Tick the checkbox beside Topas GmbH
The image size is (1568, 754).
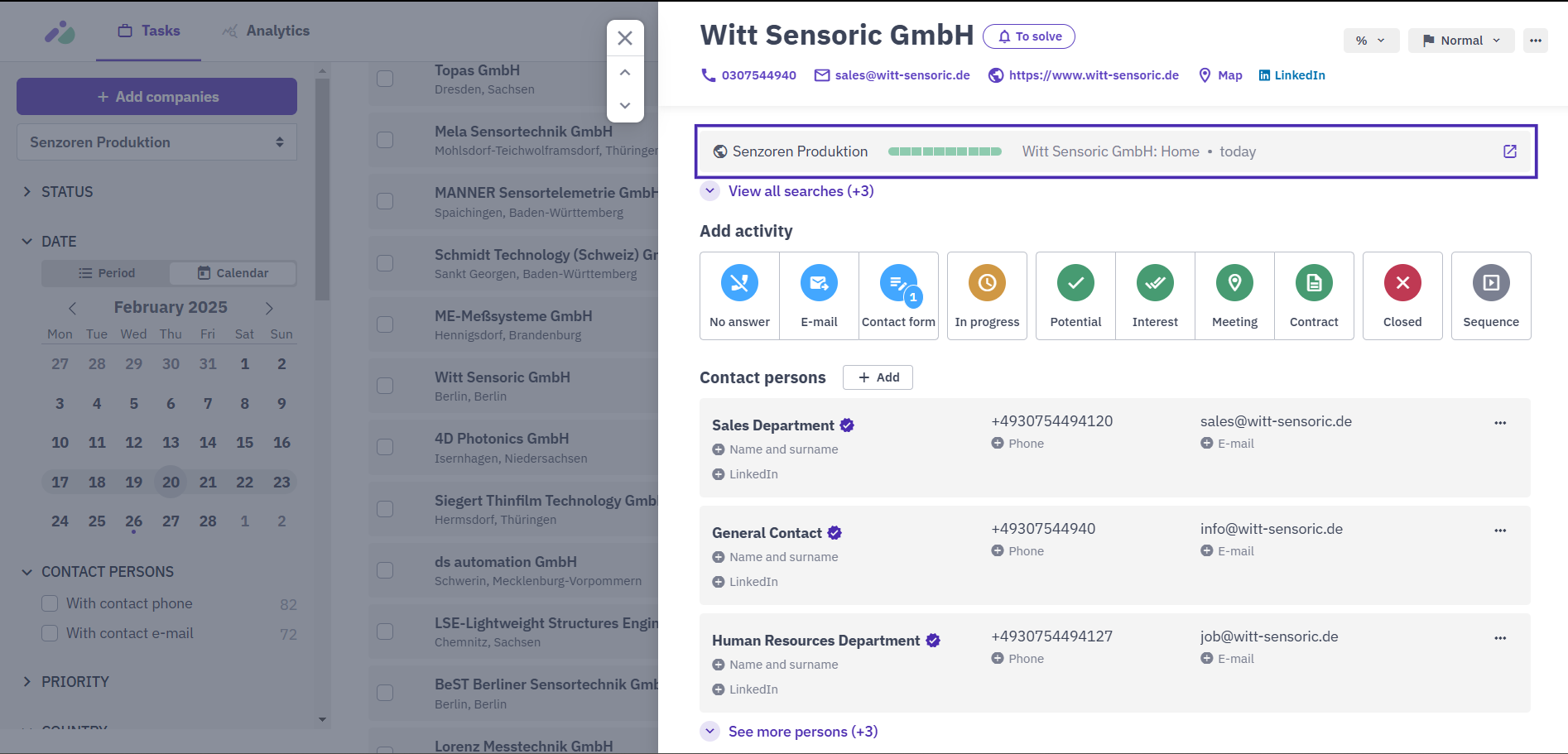[x=385, y=79]
